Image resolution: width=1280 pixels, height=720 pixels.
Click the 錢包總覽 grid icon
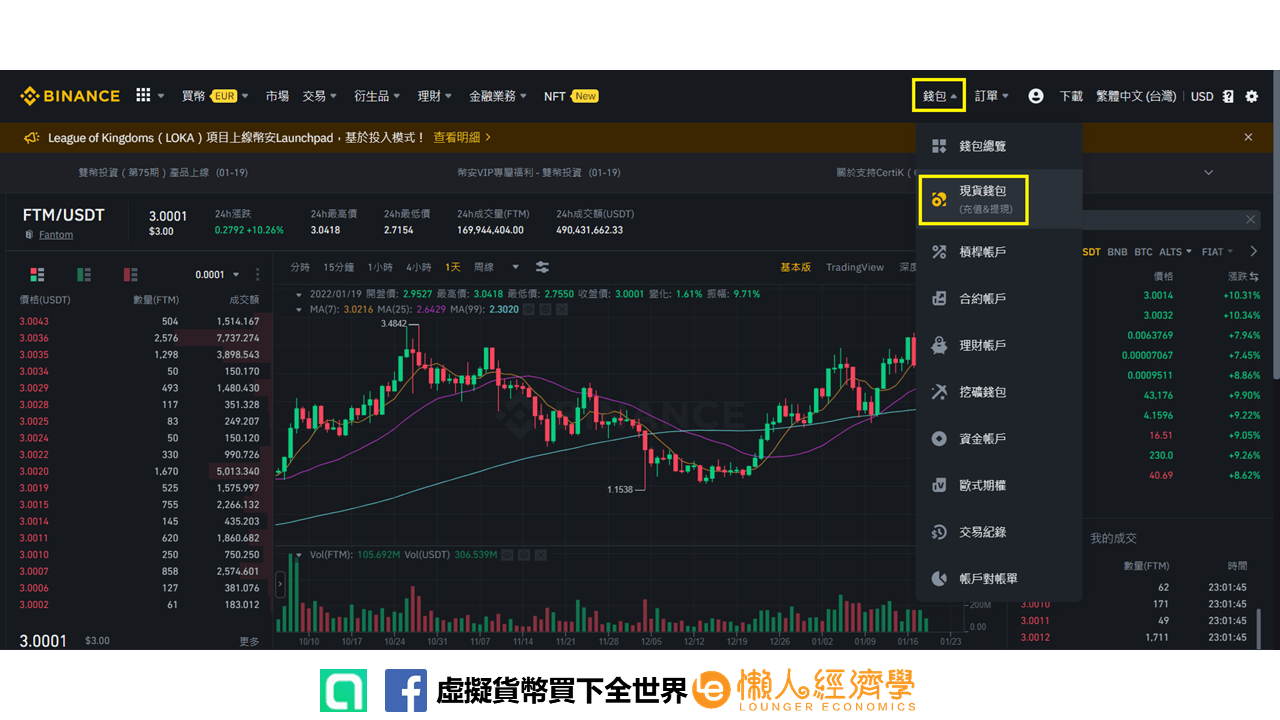pyautogui.click(x=939, y=146)
